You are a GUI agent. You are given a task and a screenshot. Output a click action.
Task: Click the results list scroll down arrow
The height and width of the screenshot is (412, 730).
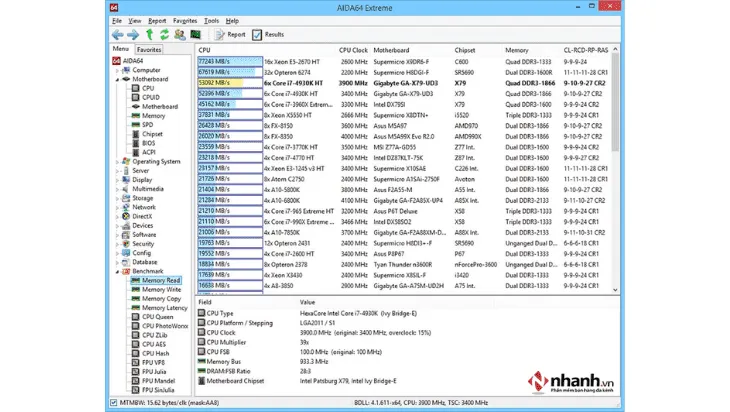coord(615,290)
